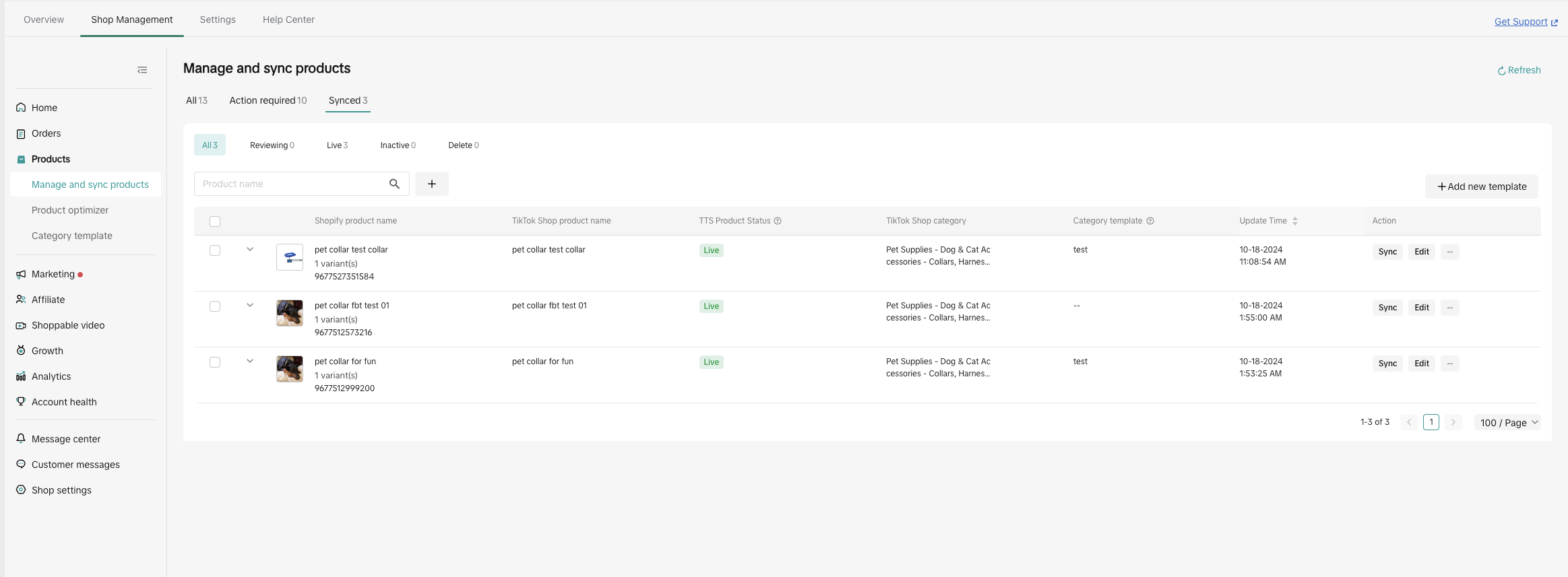The image size is (1568, 577).
Task: Click the Product name search field
Action: pyautogui.click(x=290, y=184)
